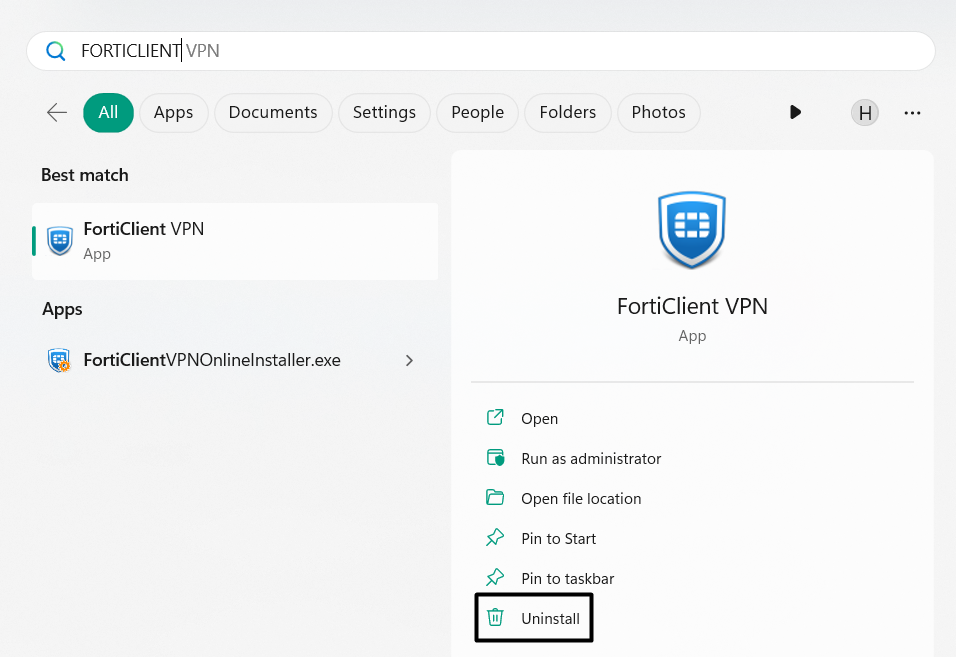Choose Pin to Start option
This screenshot has width=956, height=657.
[558, 538]
